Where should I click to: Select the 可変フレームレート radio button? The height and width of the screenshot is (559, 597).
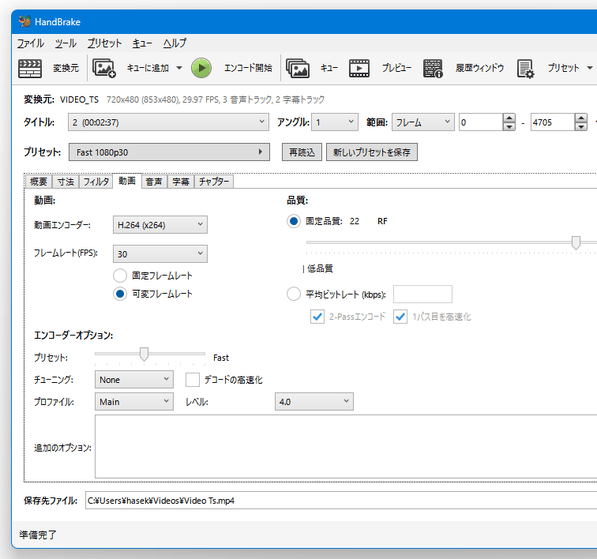tap(120, 294)
